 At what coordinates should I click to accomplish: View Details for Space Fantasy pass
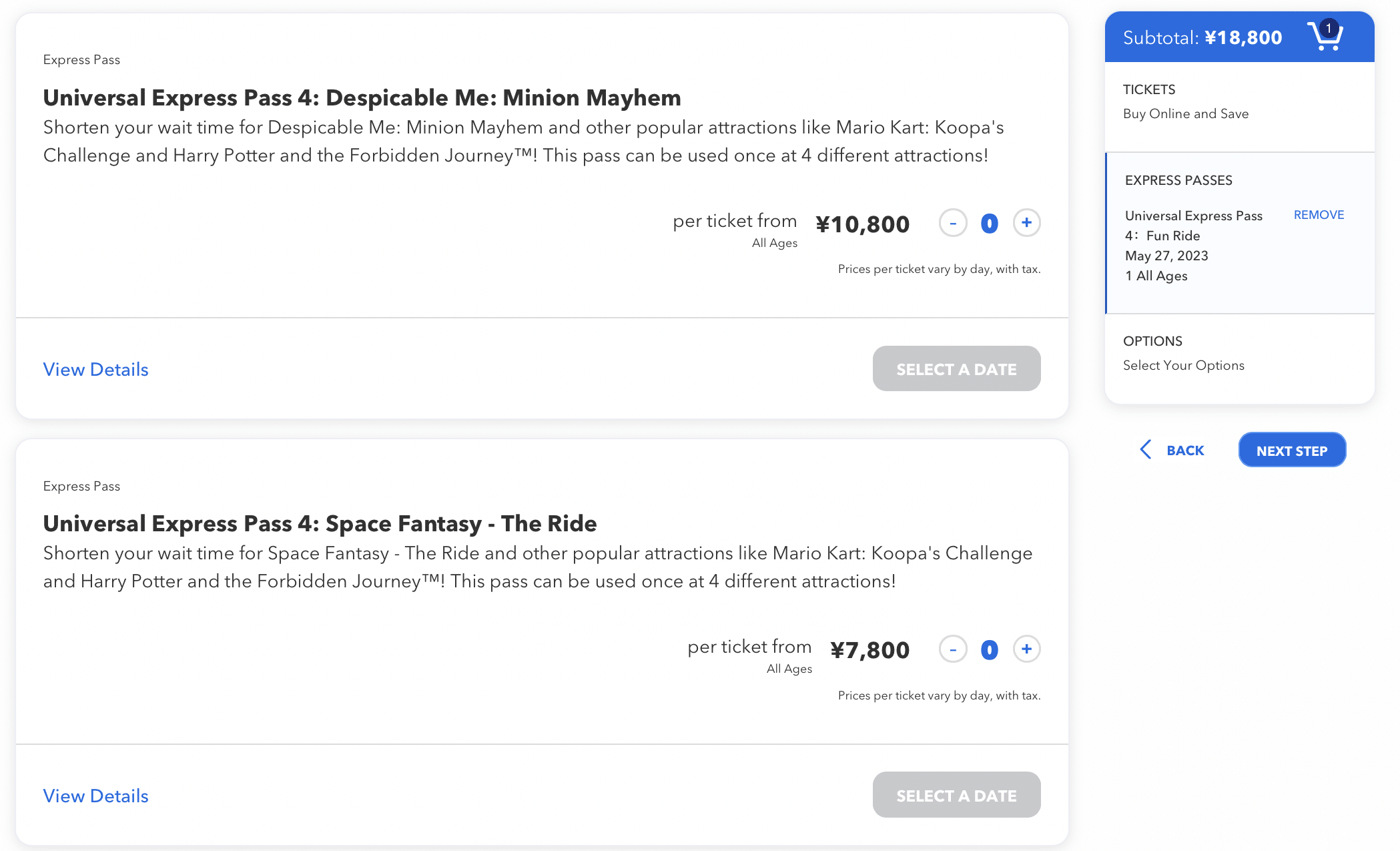pyautogui.click(x=95, y=796)
